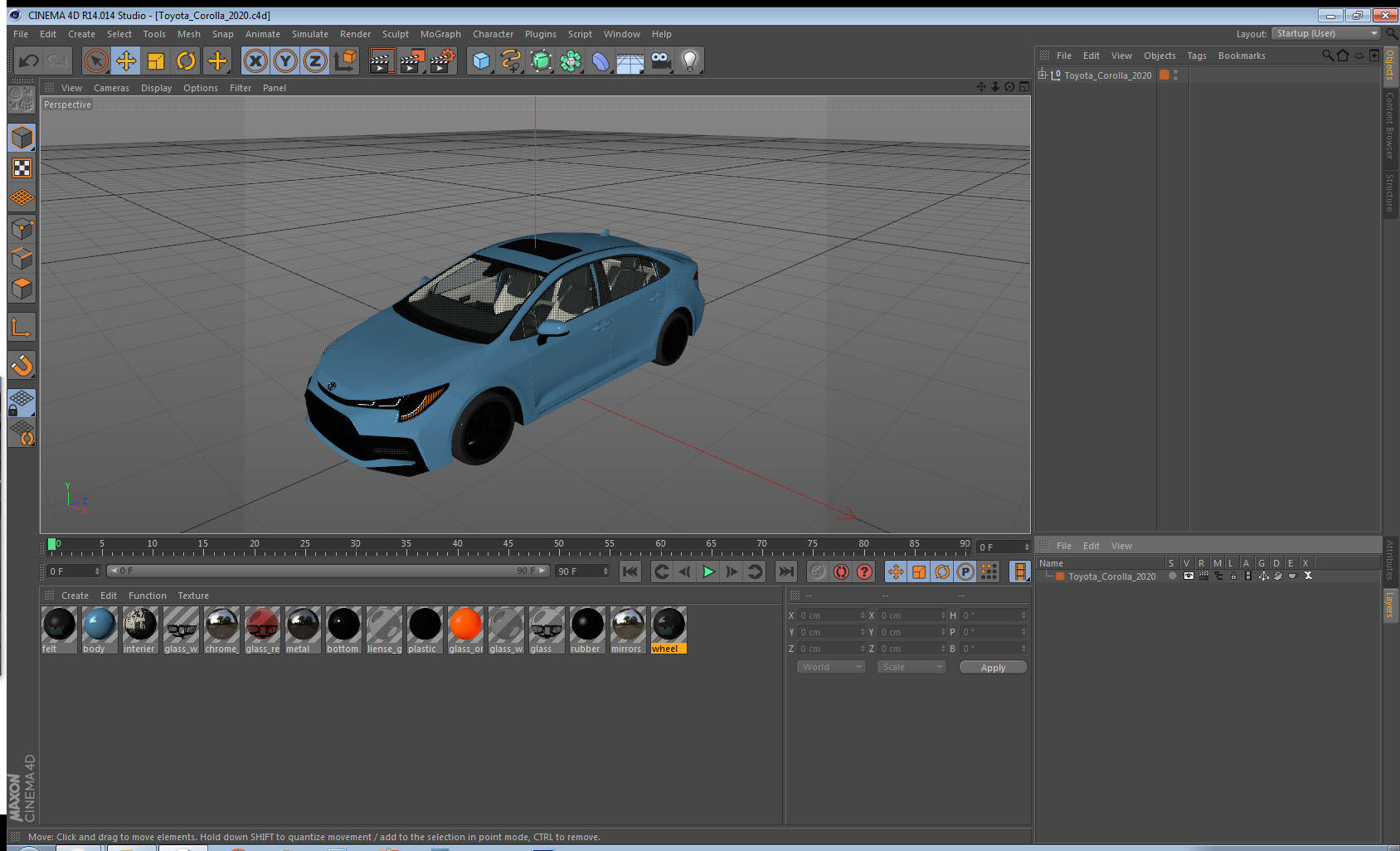Open Scale mode dropdown
This screenshot has height=851, width=1400.
[911, 667]
